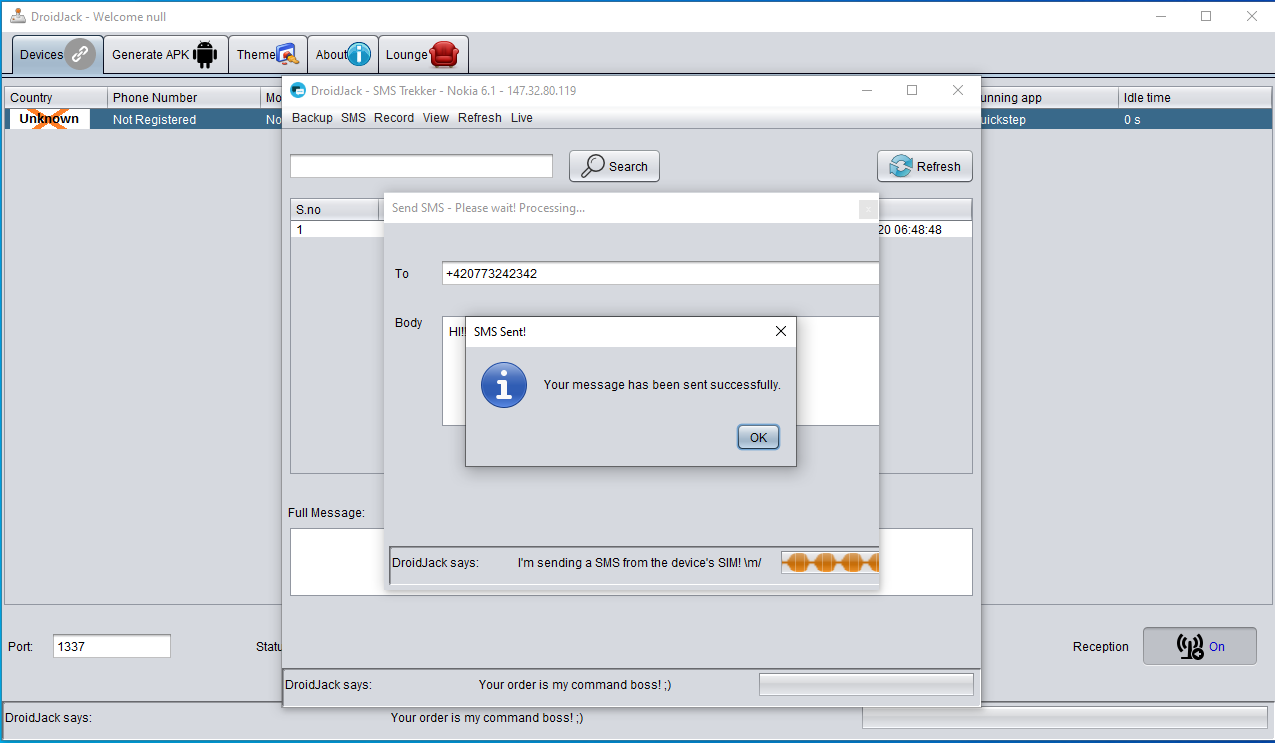Open the Theme tab

[x=268, y=55]
